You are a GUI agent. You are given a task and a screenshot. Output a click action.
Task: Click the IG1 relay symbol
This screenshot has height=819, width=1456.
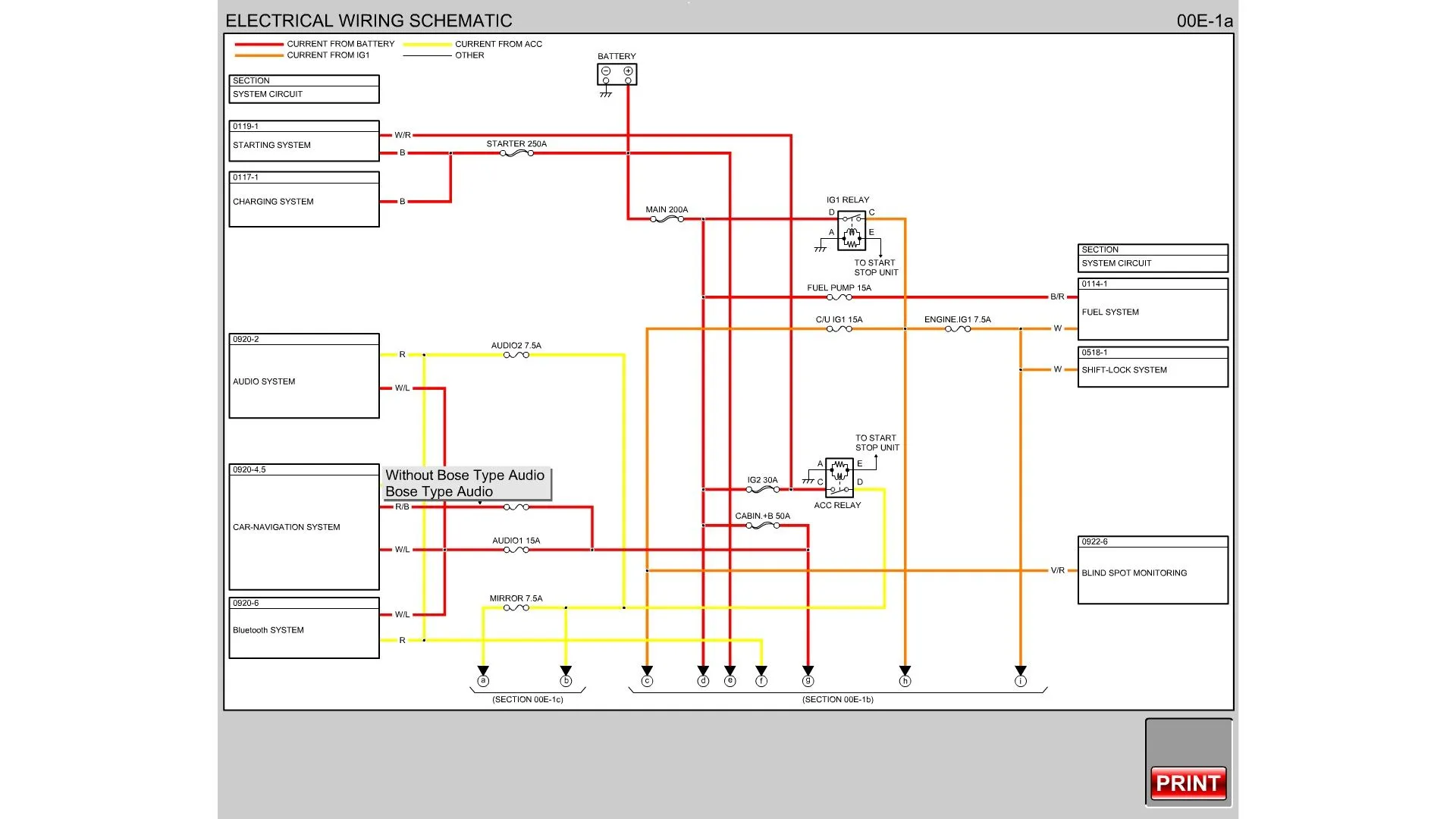point(852,231)
